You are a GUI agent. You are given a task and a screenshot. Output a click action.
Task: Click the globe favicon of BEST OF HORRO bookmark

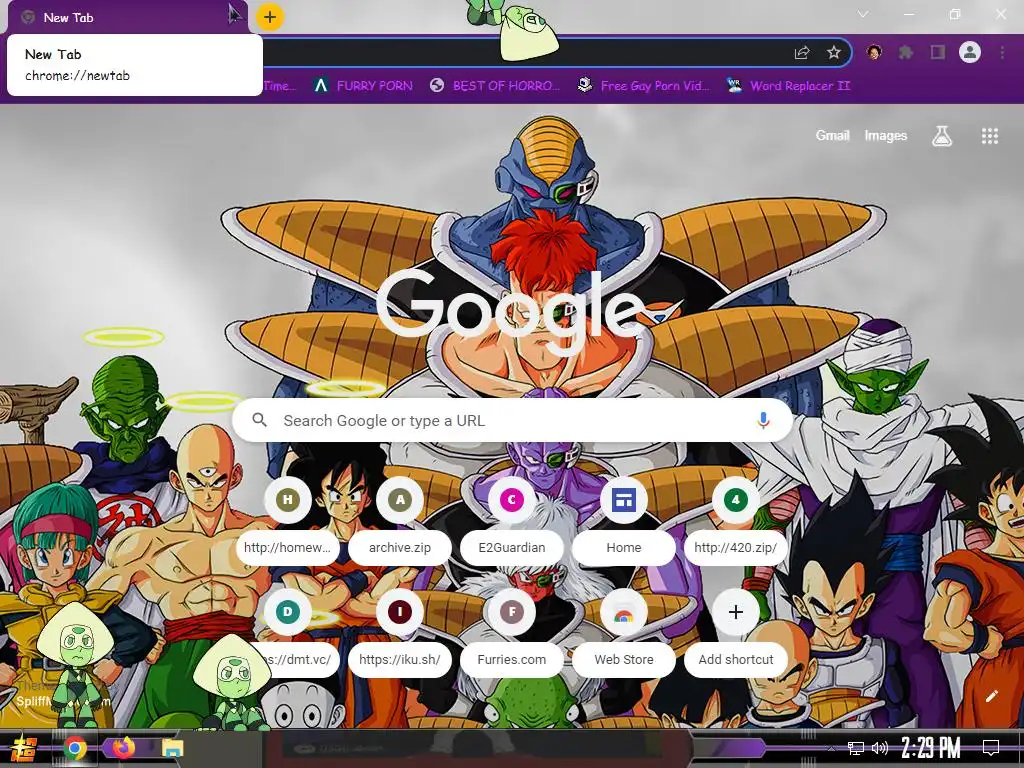click(437, 86)
